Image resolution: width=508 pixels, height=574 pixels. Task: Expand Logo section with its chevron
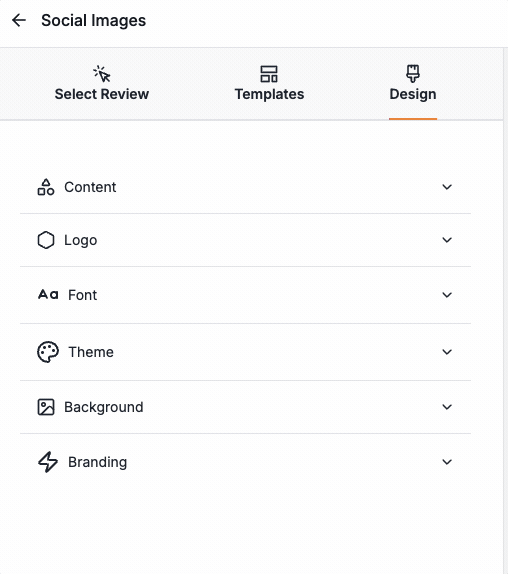click(447, 240)
